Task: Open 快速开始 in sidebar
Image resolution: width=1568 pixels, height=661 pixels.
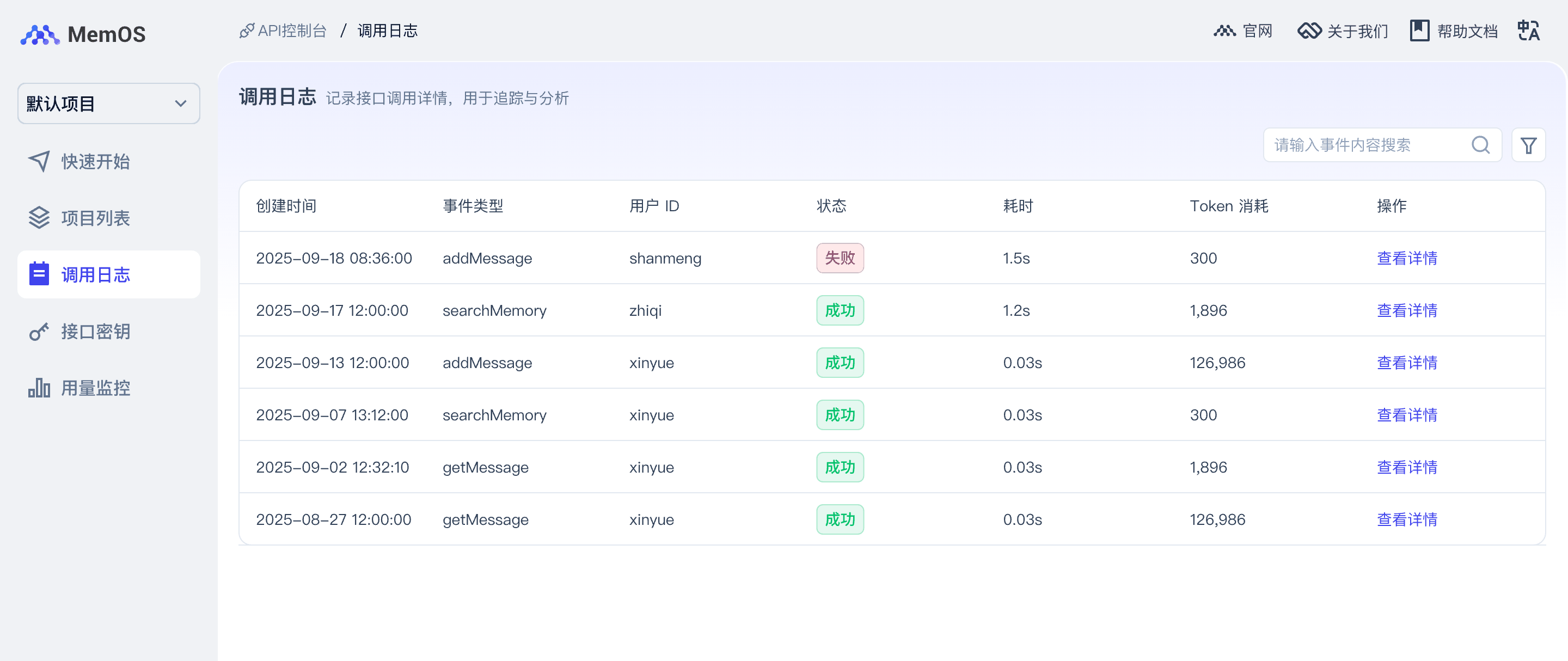Action: point(95,162)
